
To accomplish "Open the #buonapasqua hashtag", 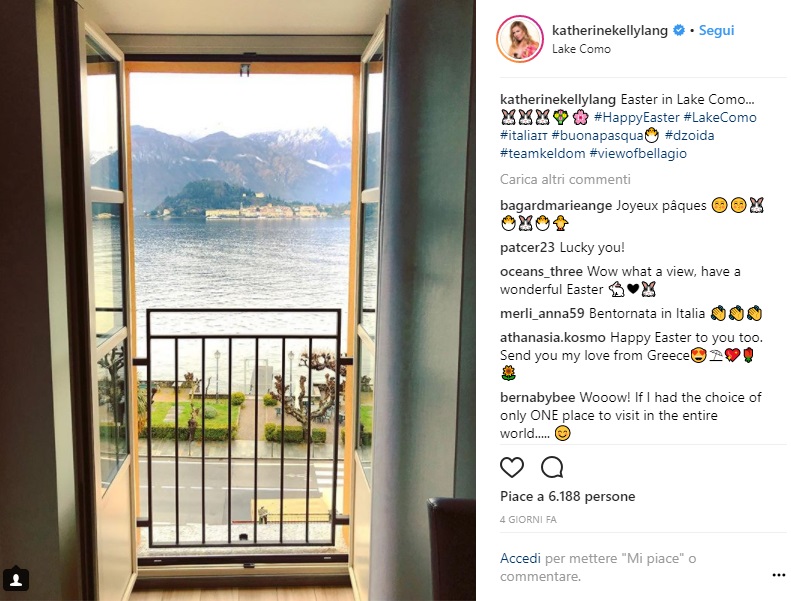I will pos(597,136).
